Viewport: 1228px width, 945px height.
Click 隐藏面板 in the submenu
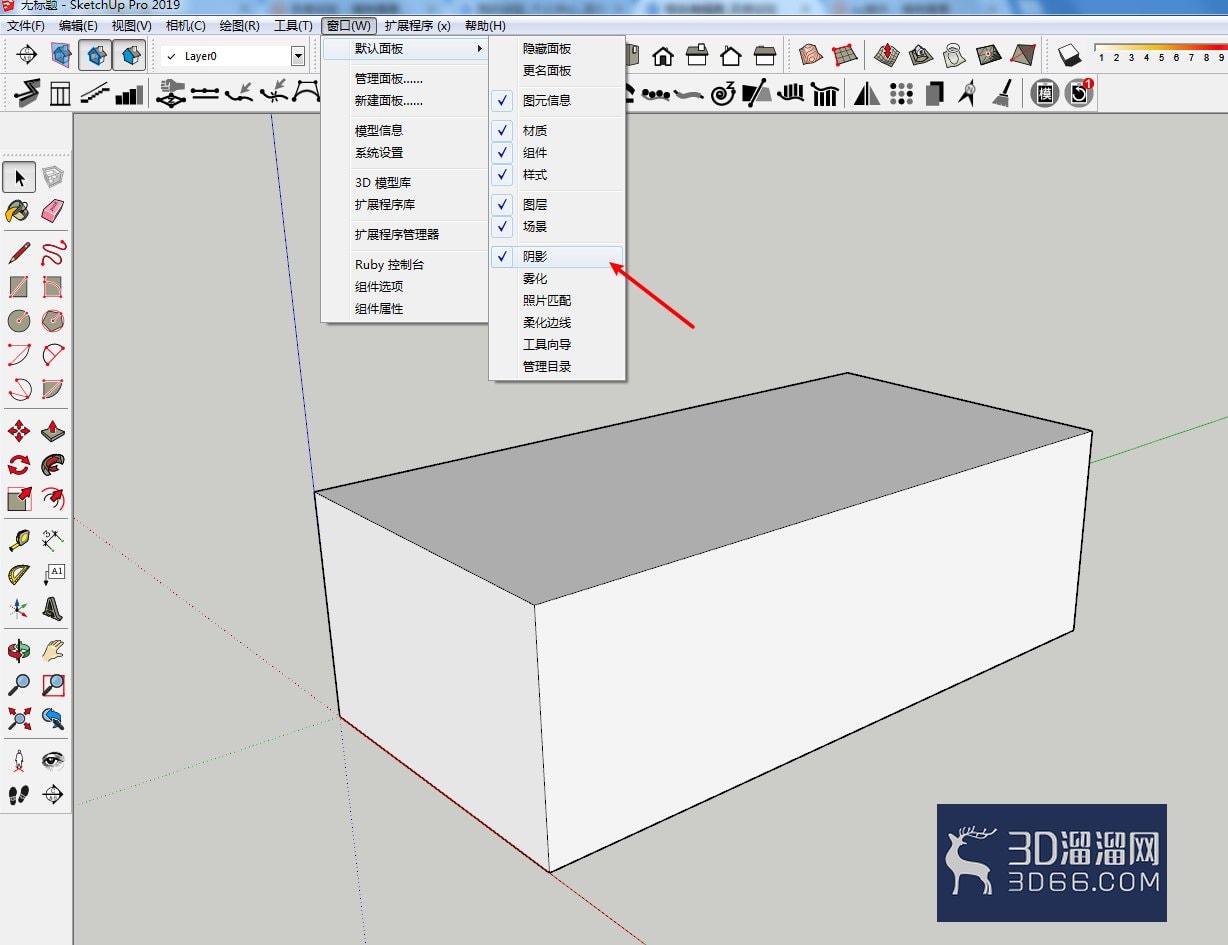[x=557, y=48]
